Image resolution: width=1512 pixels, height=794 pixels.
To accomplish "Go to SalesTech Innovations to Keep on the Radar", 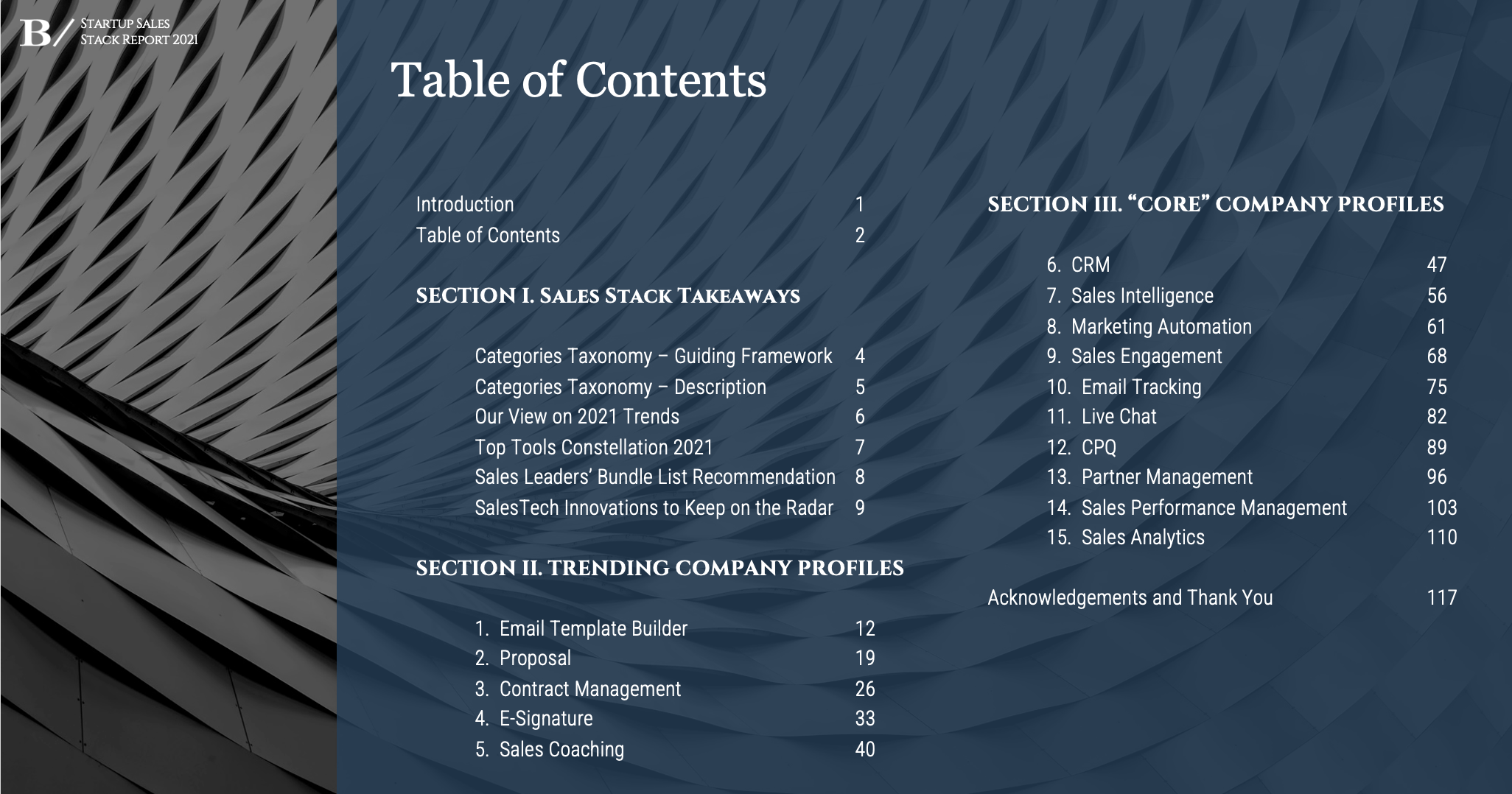I will pos(654,508).
